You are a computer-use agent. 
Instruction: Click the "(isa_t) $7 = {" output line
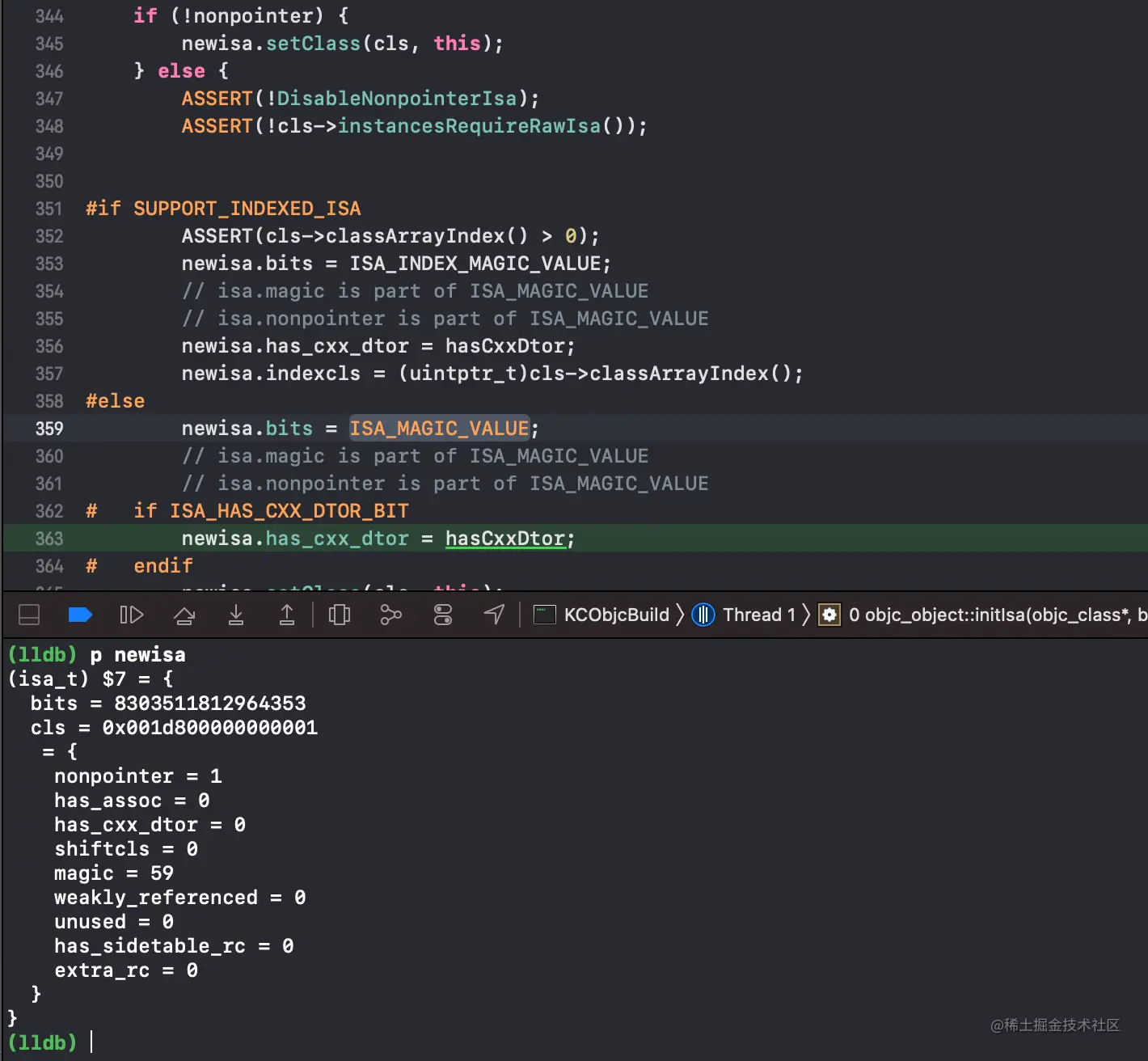pyautogui.click(x=90, y=678)
